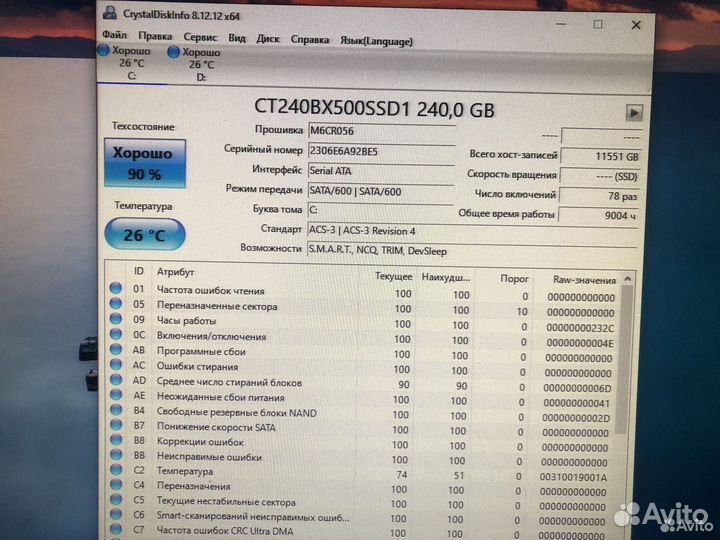Click status circle for attribute AE
This screenshot has height=540, width=720.
(x=116, y=395)
